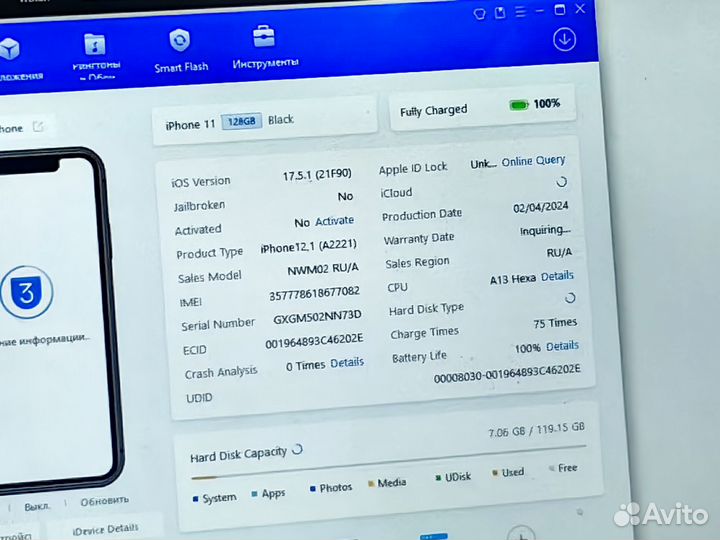Click the Apps legend color square
The width and height of the screenshot is (720, 540).
point(254,494)
